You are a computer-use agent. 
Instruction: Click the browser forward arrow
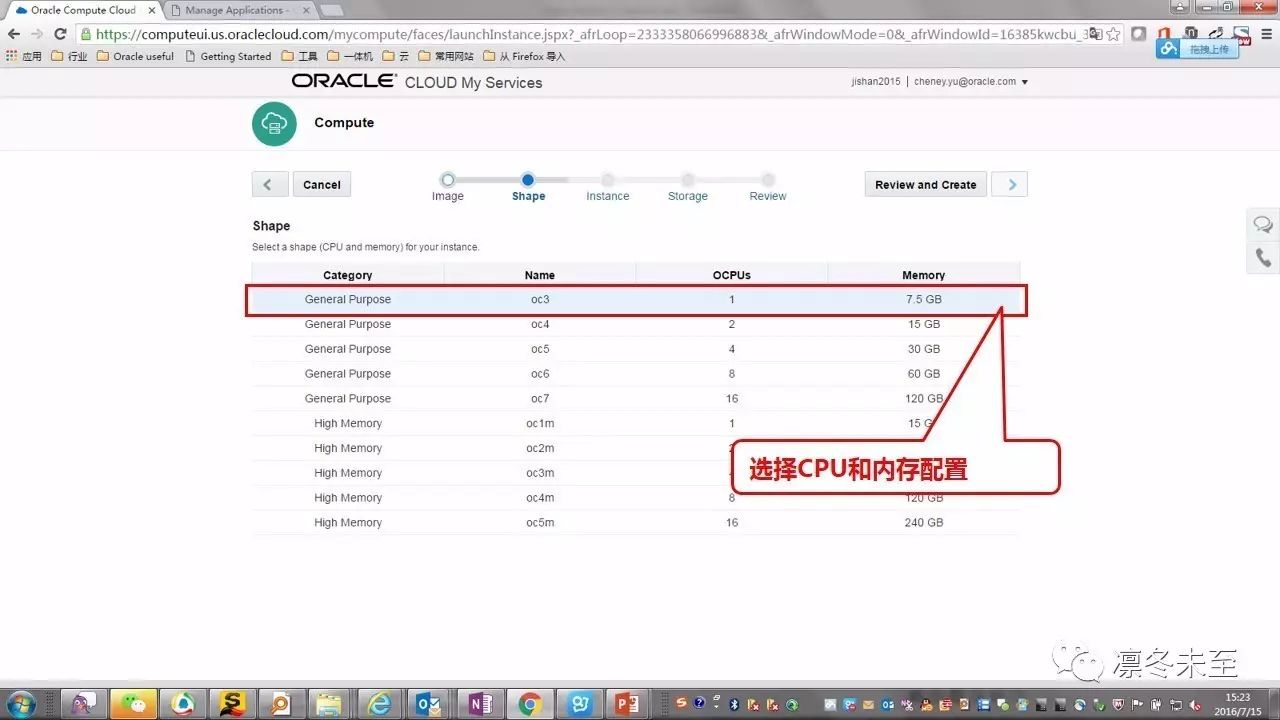point(37,34)
